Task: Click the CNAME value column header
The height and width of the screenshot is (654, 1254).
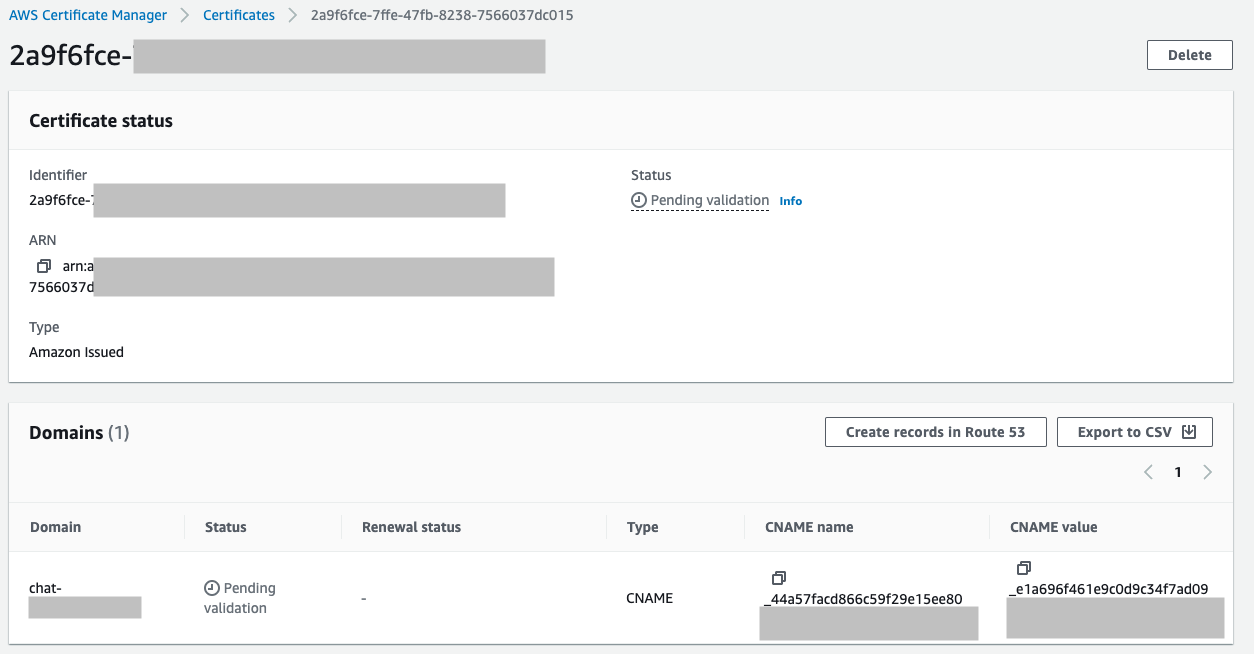Action: click(1053, 527)
